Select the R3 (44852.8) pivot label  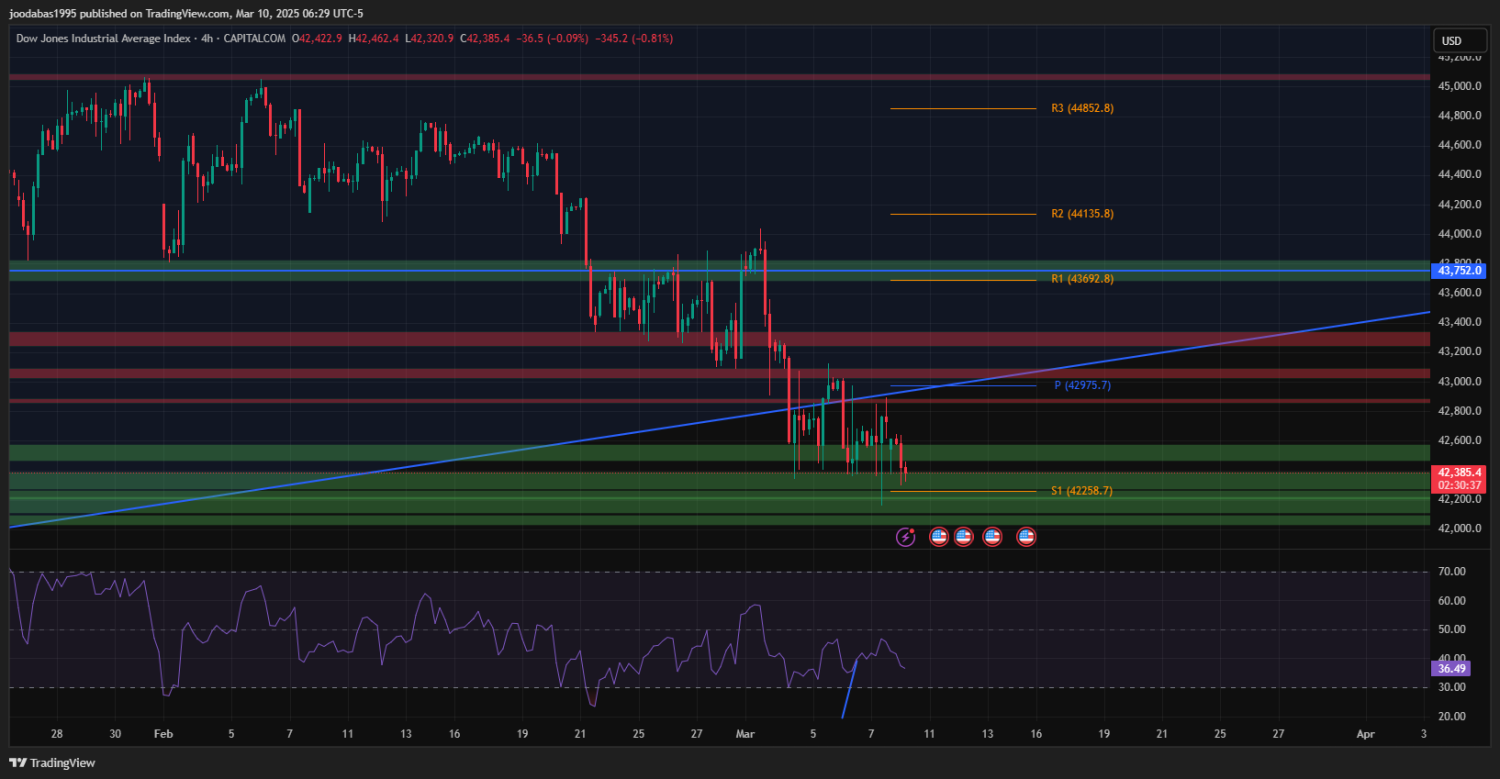click(x=1082, y=108)
